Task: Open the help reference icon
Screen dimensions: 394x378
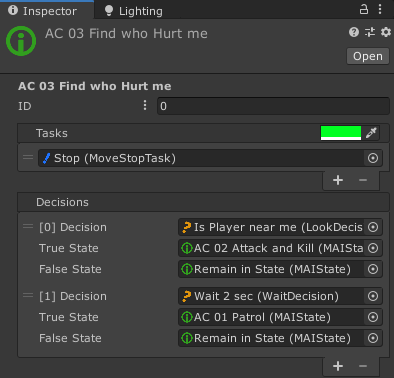Action: click(354, 32)
